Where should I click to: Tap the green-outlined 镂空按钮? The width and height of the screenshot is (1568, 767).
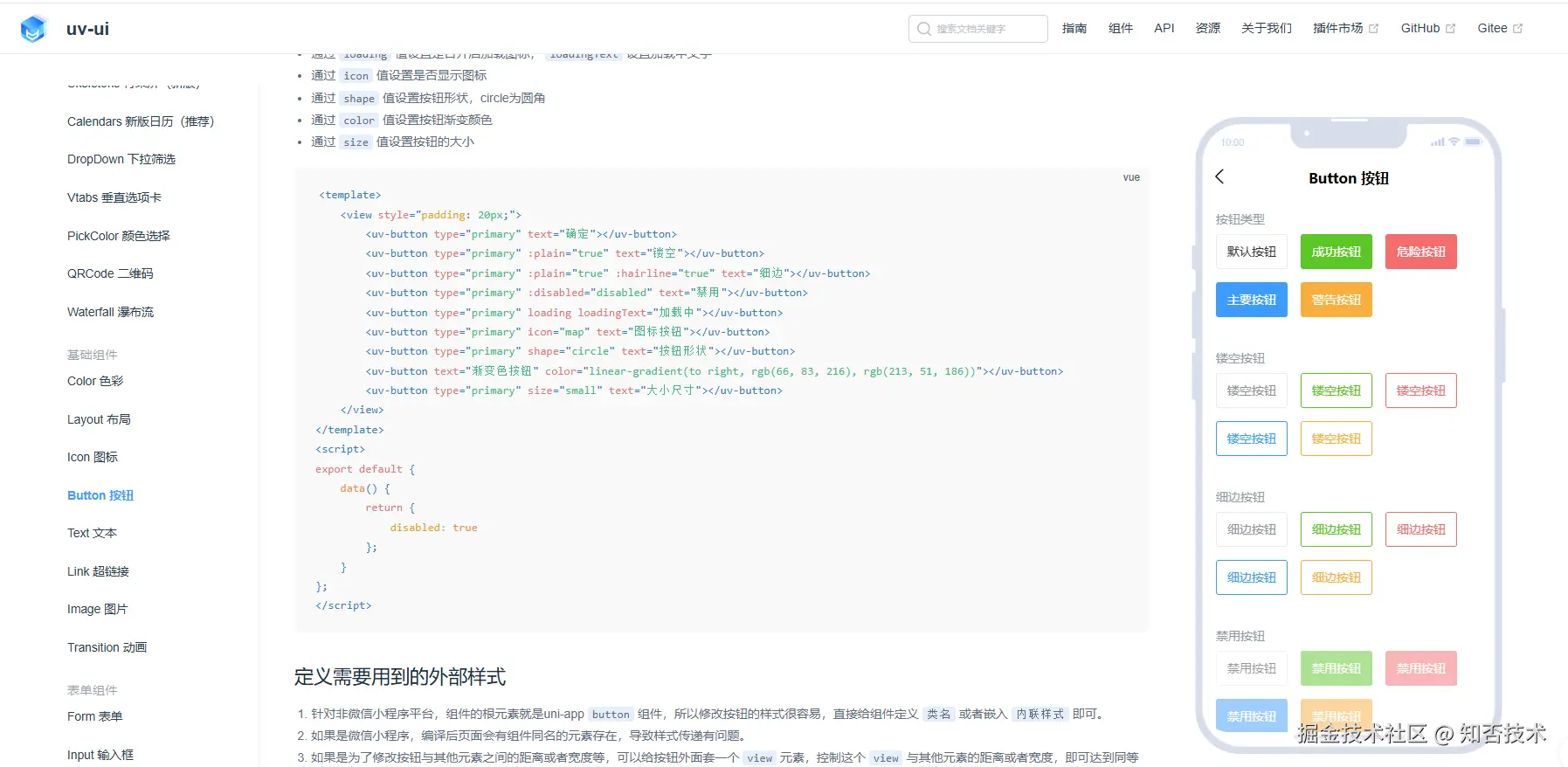pos(1337,390)
